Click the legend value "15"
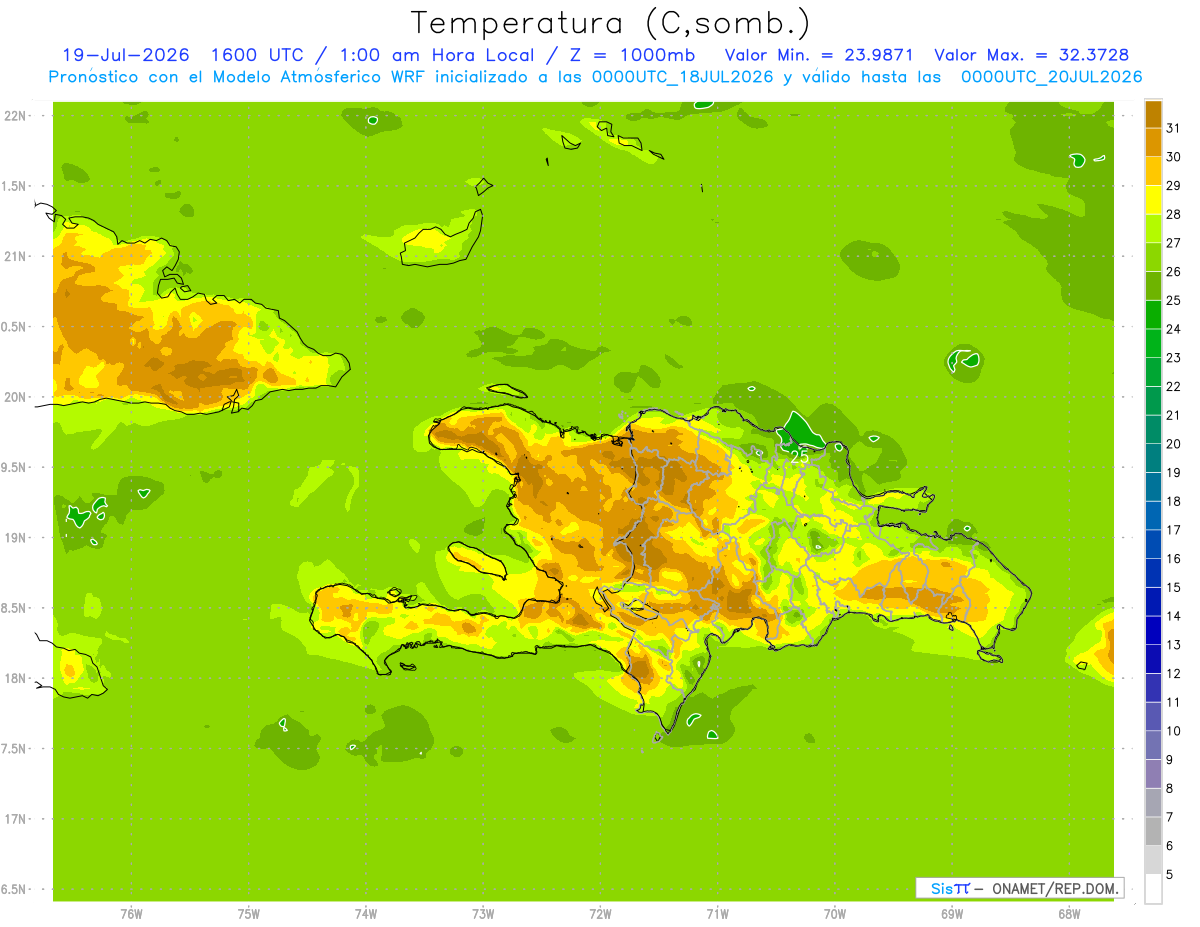The width and height of the screenshot is (1200, 927). click(1174, 588)
